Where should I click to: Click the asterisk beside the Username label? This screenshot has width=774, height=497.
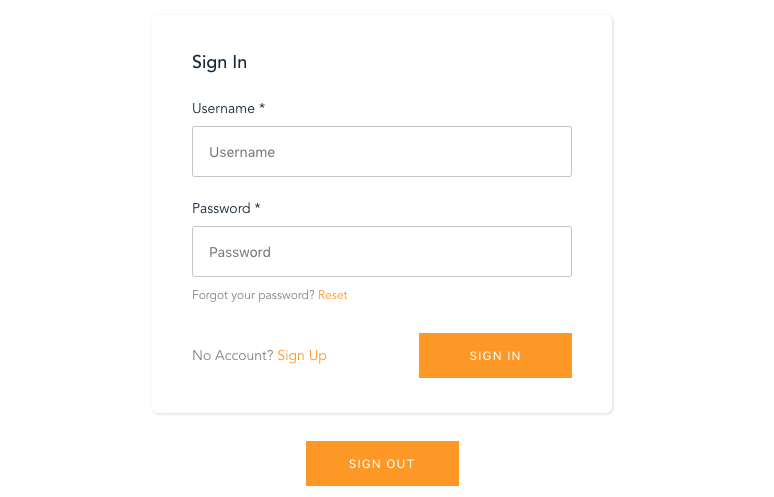pyautogui.click(x=262, y=108)
